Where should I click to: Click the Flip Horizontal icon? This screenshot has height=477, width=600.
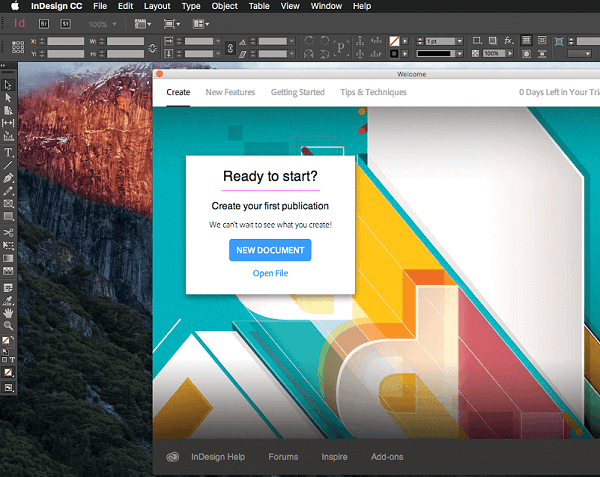click(309, 54)
